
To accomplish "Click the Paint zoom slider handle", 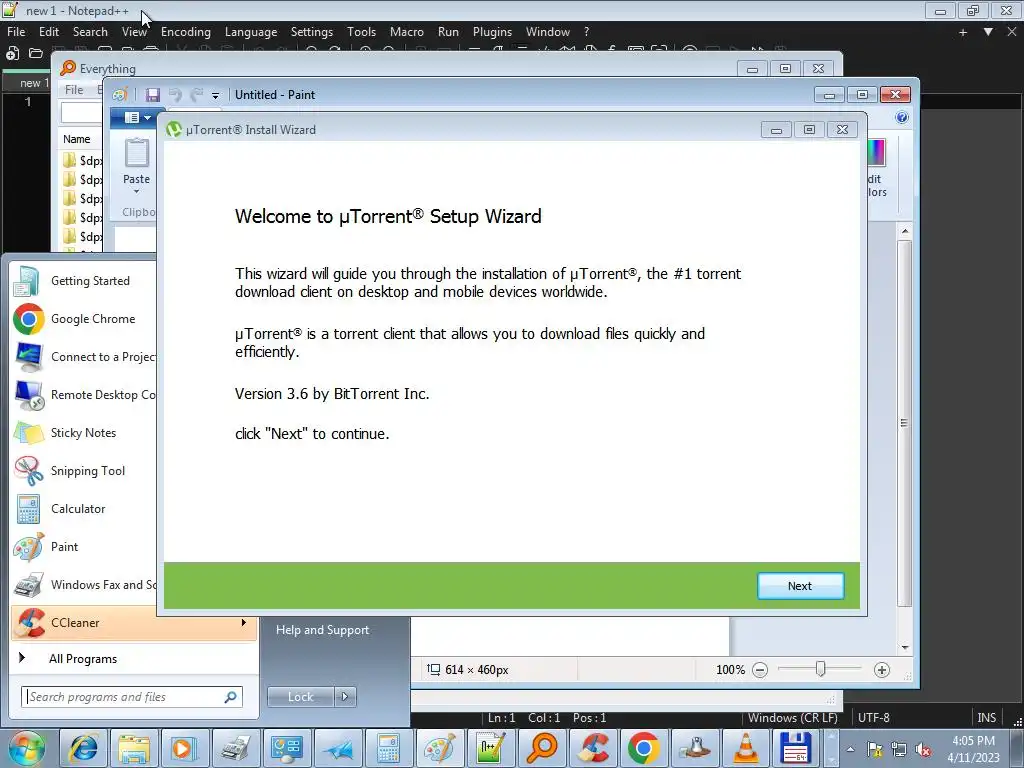I will (821, 669).
